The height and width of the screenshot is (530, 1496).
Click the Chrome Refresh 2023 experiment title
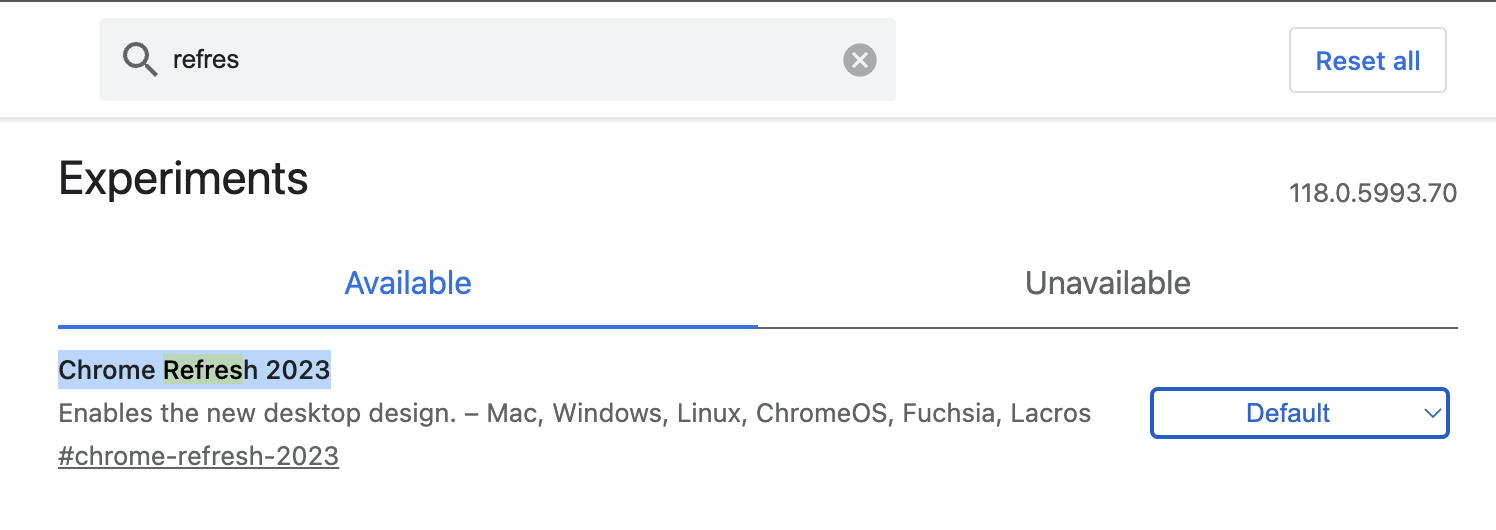point(194,370)
